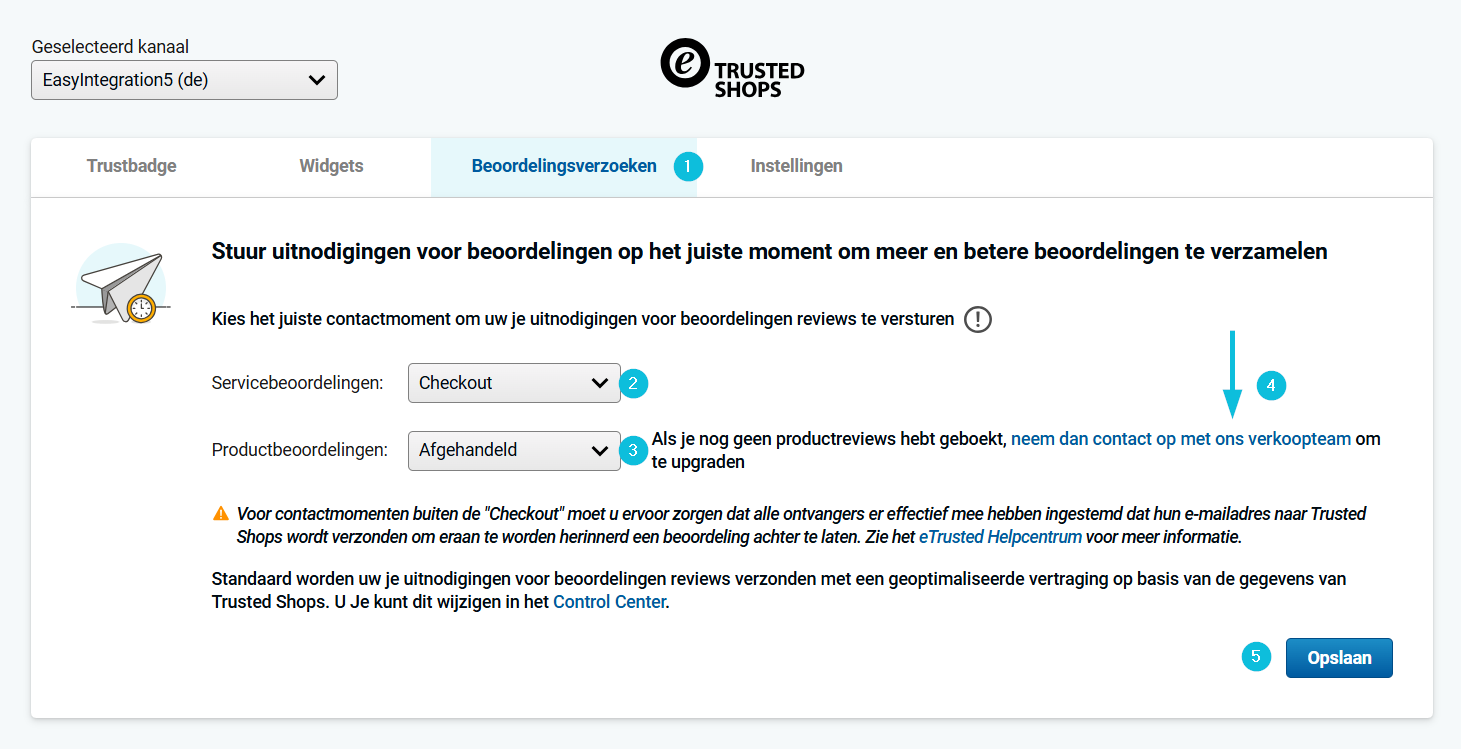
Task: Click the exclamation info icon
Action: click(977, 320)
